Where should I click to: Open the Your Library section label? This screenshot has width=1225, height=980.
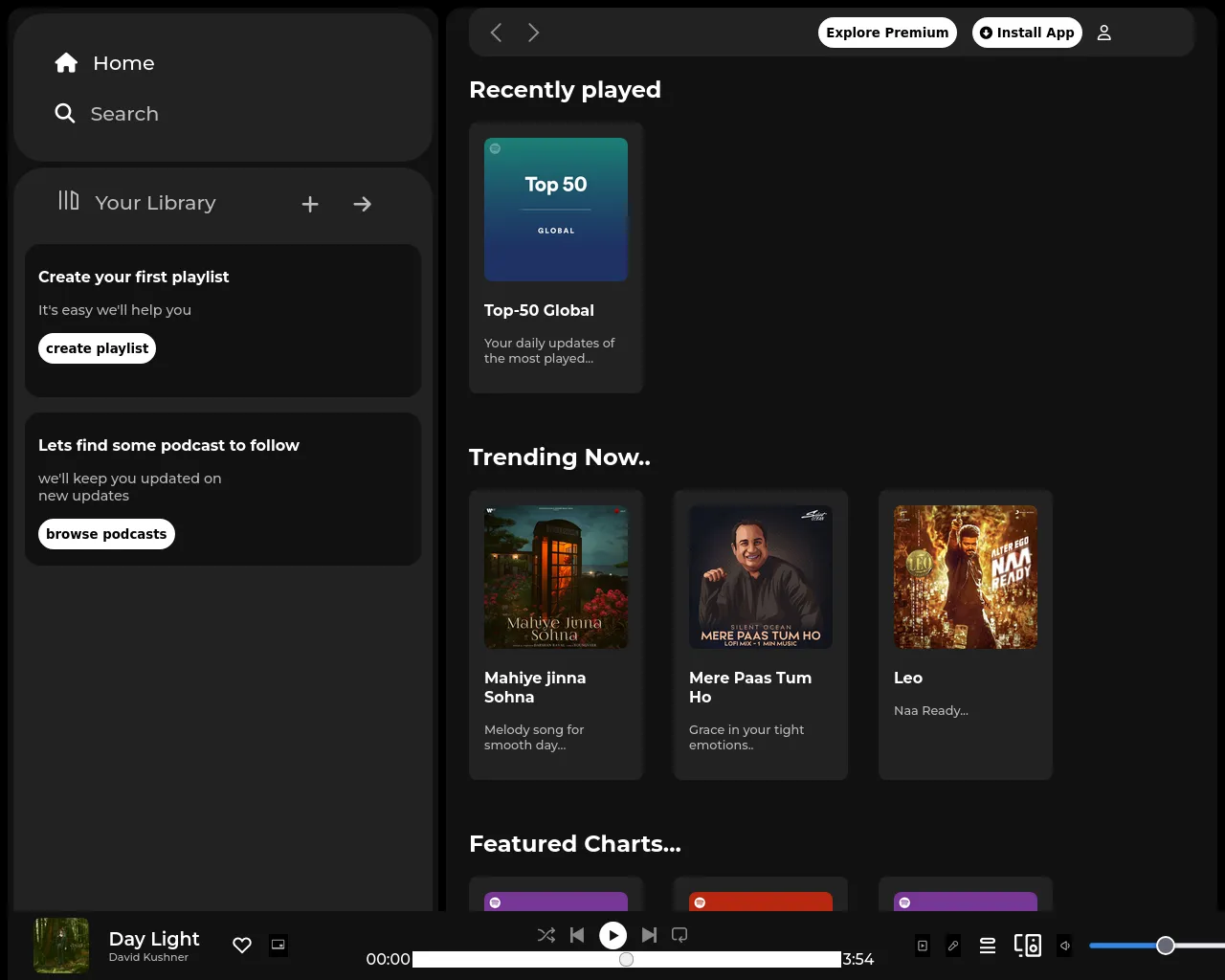[x=155, y=203]
